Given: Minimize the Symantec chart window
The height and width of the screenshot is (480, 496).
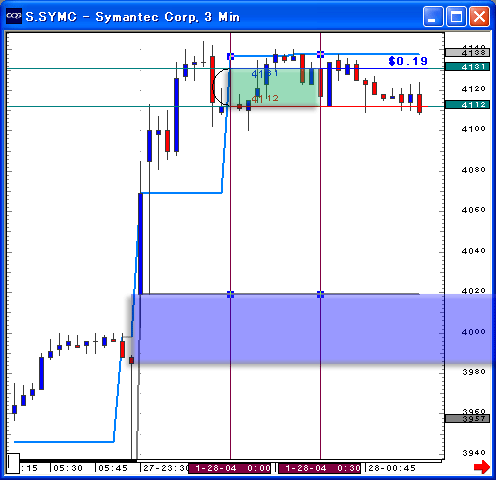Looking at the screenshot, I should 433,16.
